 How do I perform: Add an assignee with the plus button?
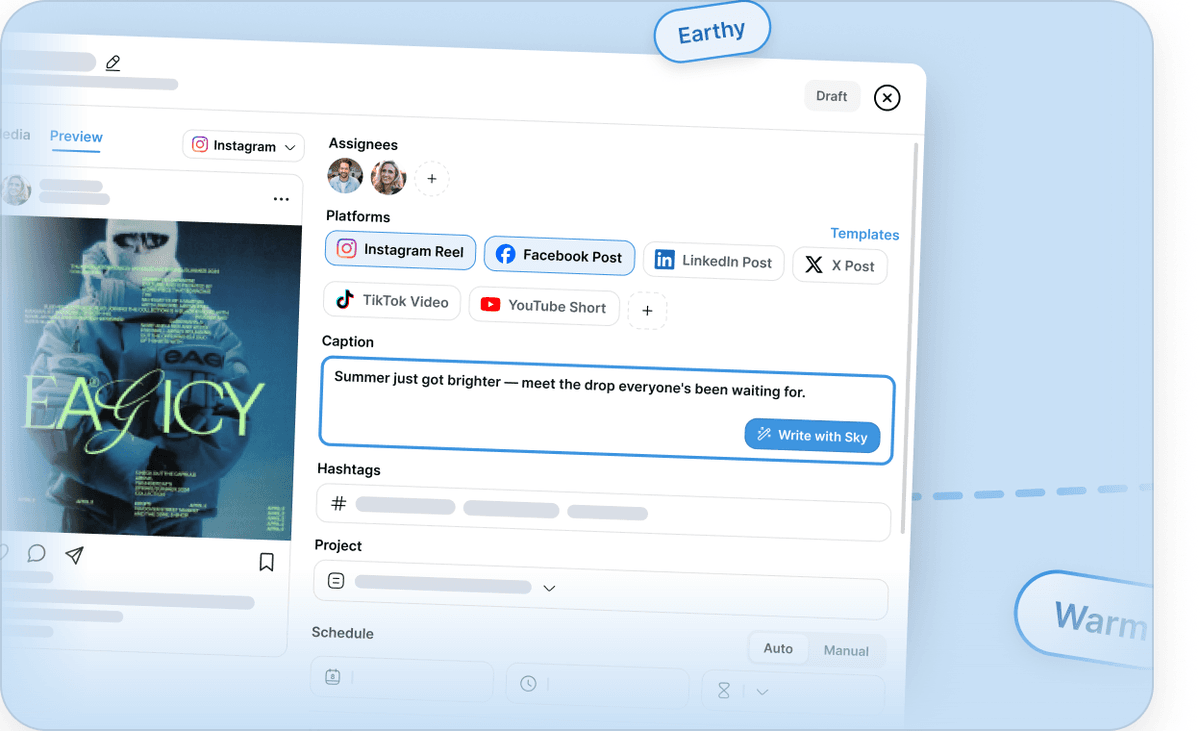click(x=432, y=179)
